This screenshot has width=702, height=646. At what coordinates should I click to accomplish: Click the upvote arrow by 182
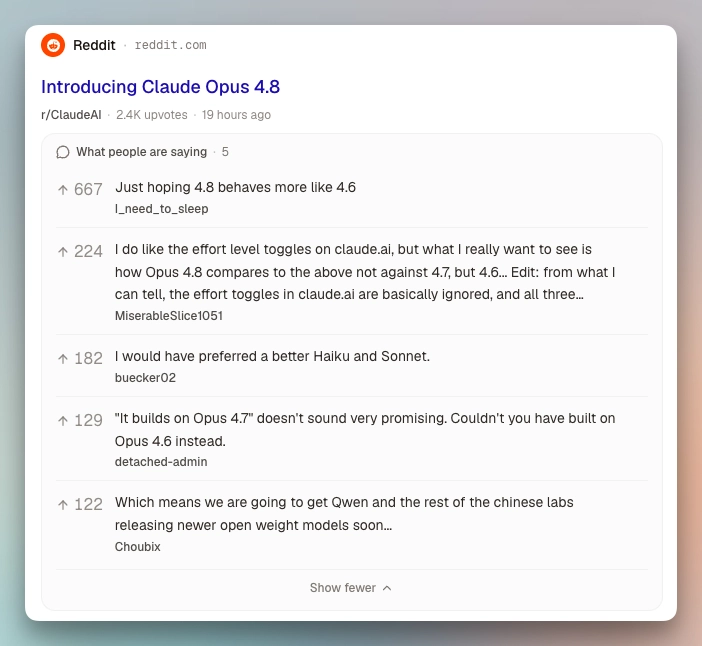coord(63,359)
